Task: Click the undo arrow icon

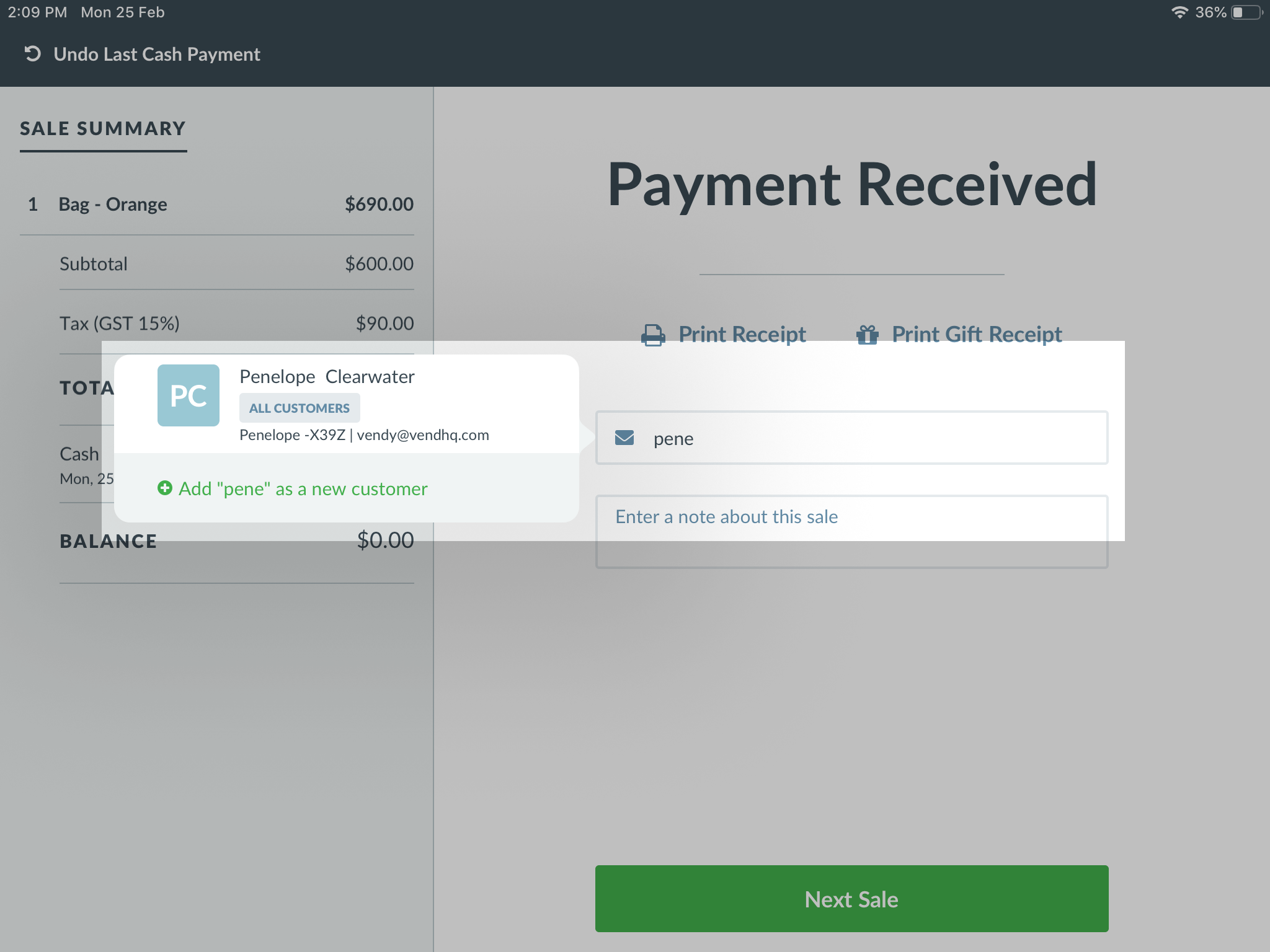Action: (x=32, y=54)
